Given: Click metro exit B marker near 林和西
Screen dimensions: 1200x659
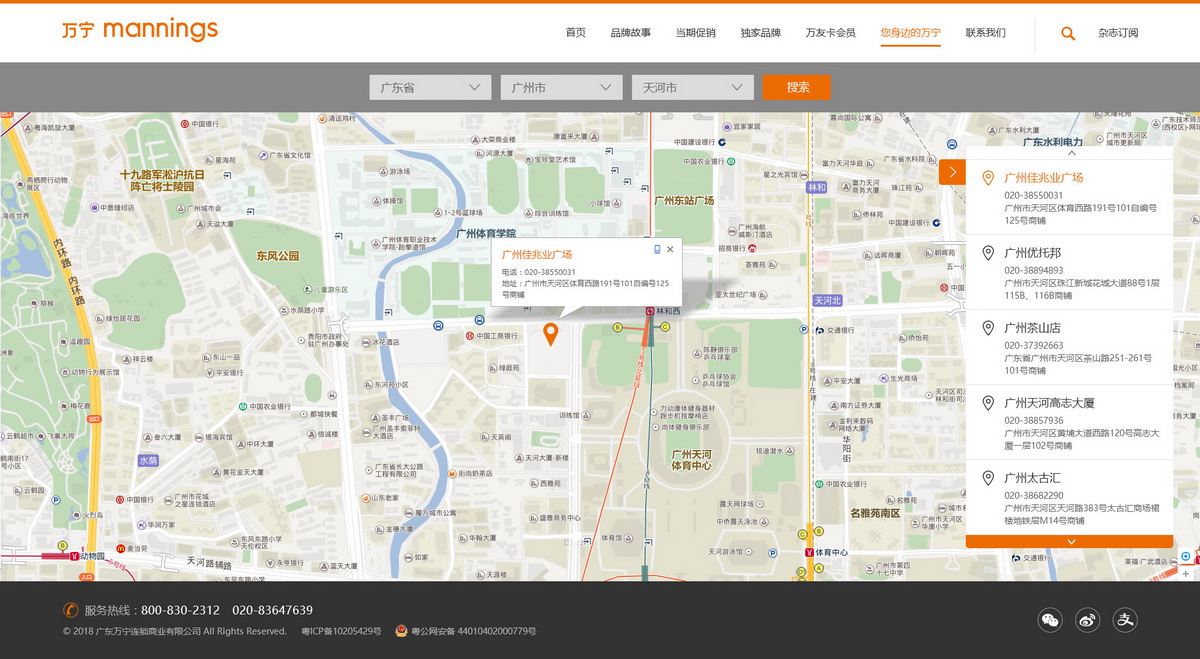Looking at the screenshot, I should click(x=617, y=327).
